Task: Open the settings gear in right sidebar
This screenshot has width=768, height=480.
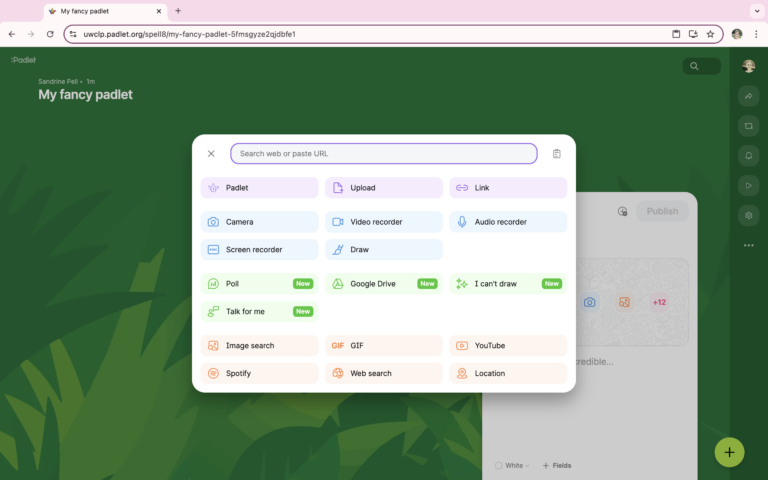Action: 748,215
